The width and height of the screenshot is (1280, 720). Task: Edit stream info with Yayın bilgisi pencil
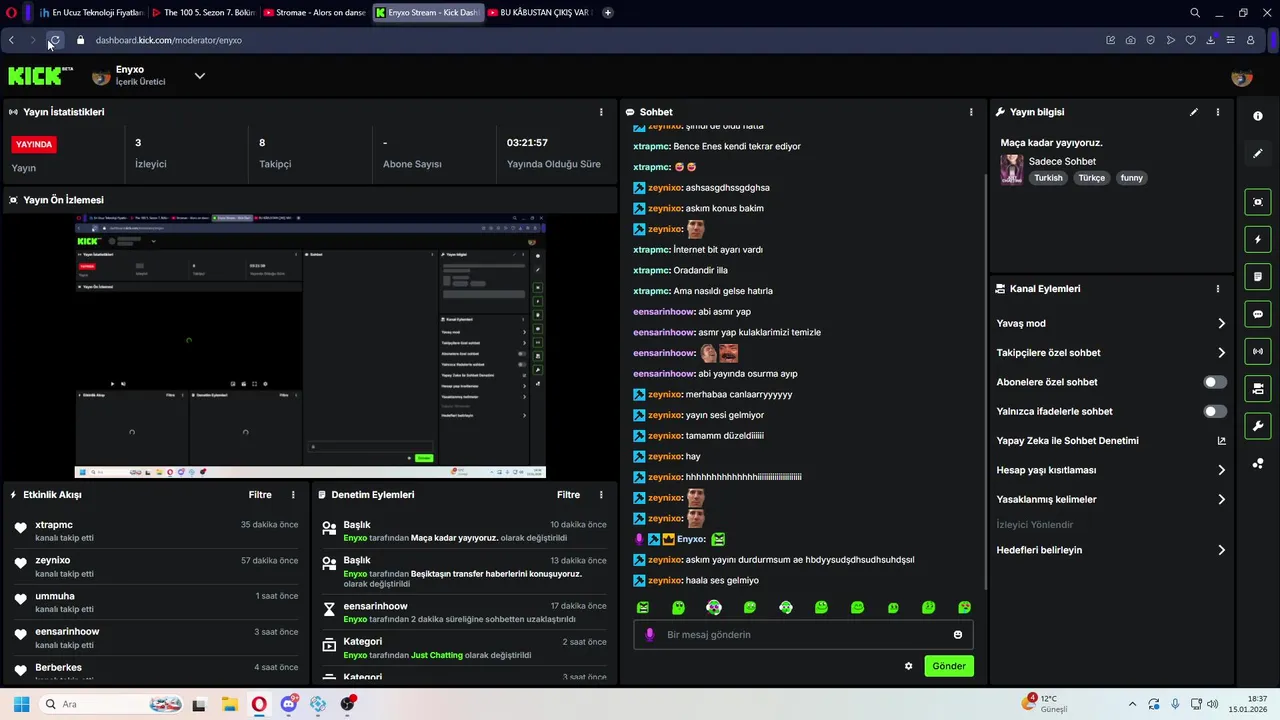point(1194,112)
